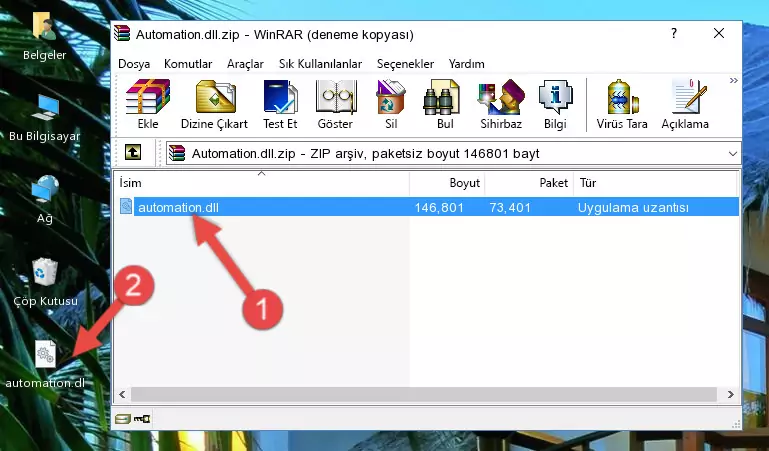
Task: Open the Komutlar menu
Action: (188, 64)
